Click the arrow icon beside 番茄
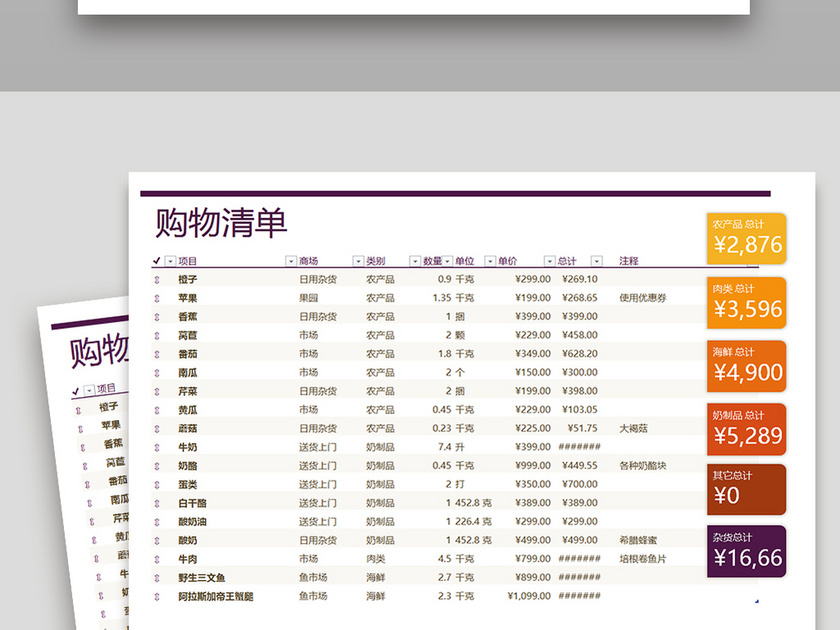This screenshot has height=630, width=840. (x=156, y=354)
